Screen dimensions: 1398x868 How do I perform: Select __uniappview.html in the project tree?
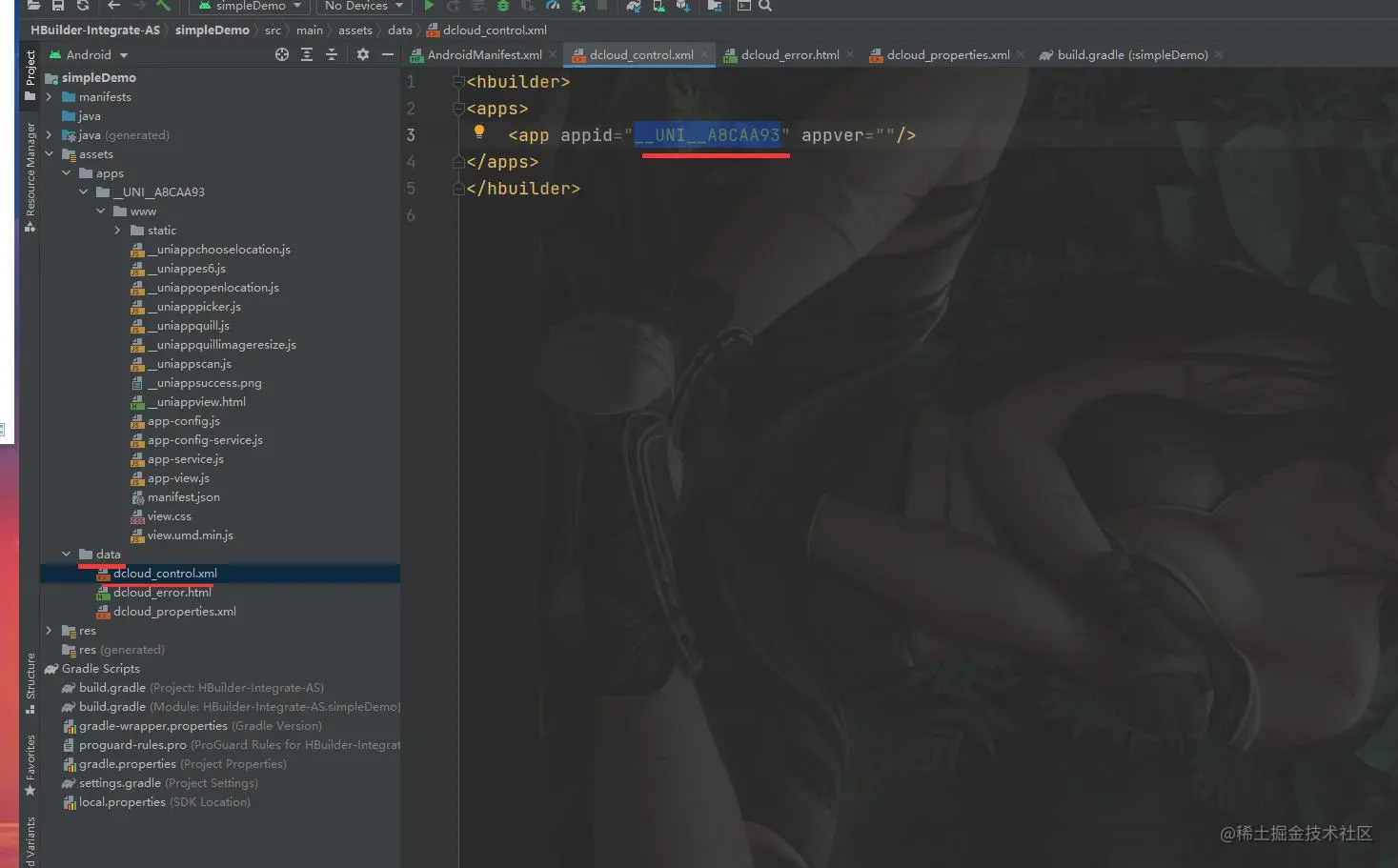point(196,402)
